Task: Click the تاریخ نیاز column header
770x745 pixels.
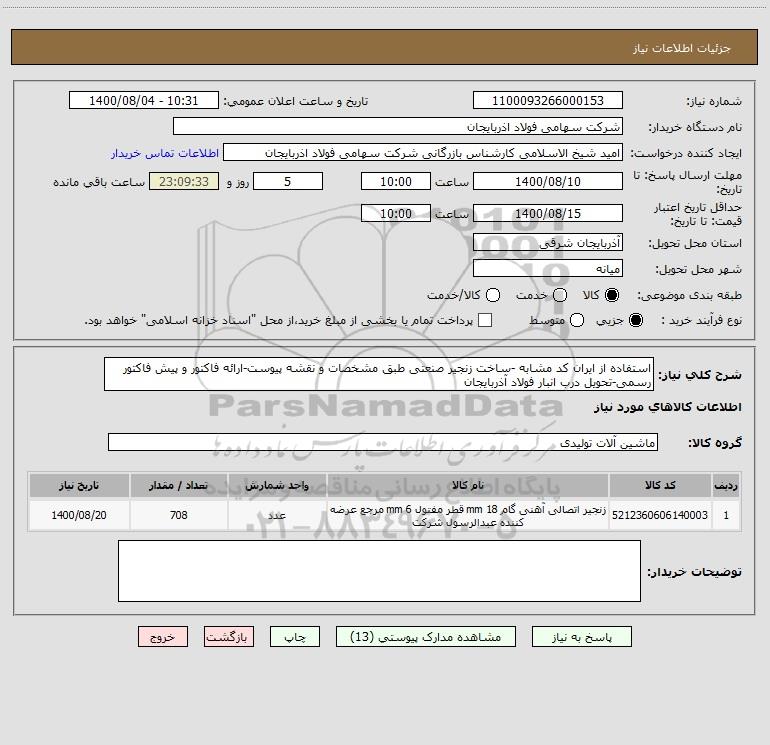Action: [79, 485]
